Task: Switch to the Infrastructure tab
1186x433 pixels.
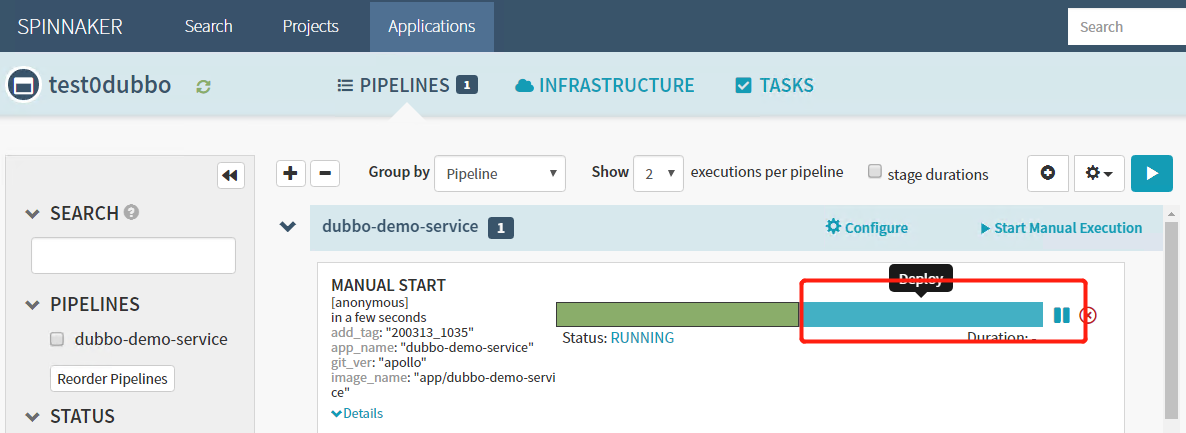Action: click(604, 85)
